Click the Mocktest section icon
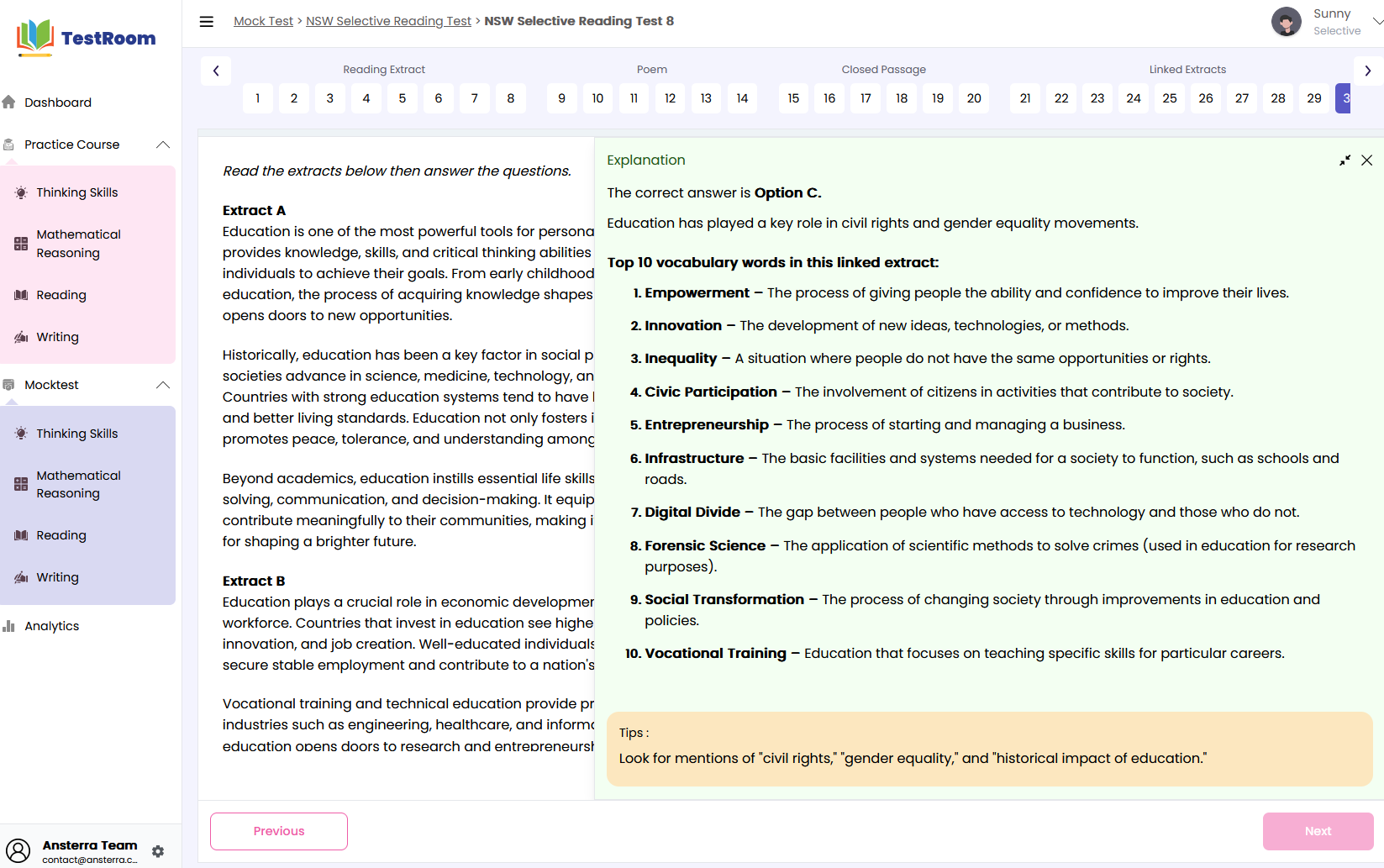 coord(8,385)
